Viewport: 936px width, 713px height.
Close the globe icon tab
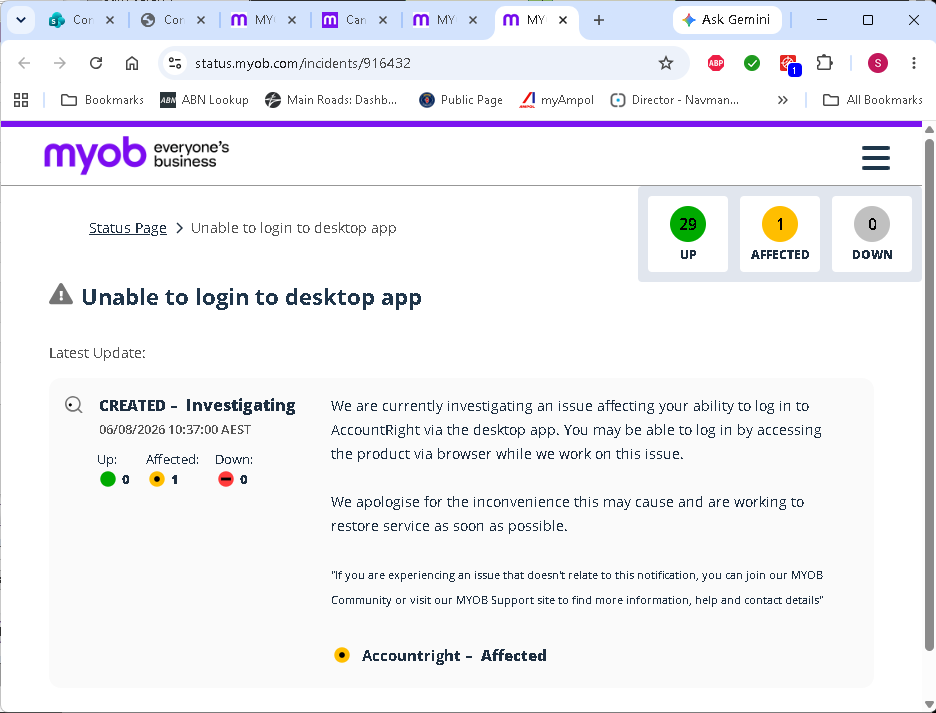201,20
